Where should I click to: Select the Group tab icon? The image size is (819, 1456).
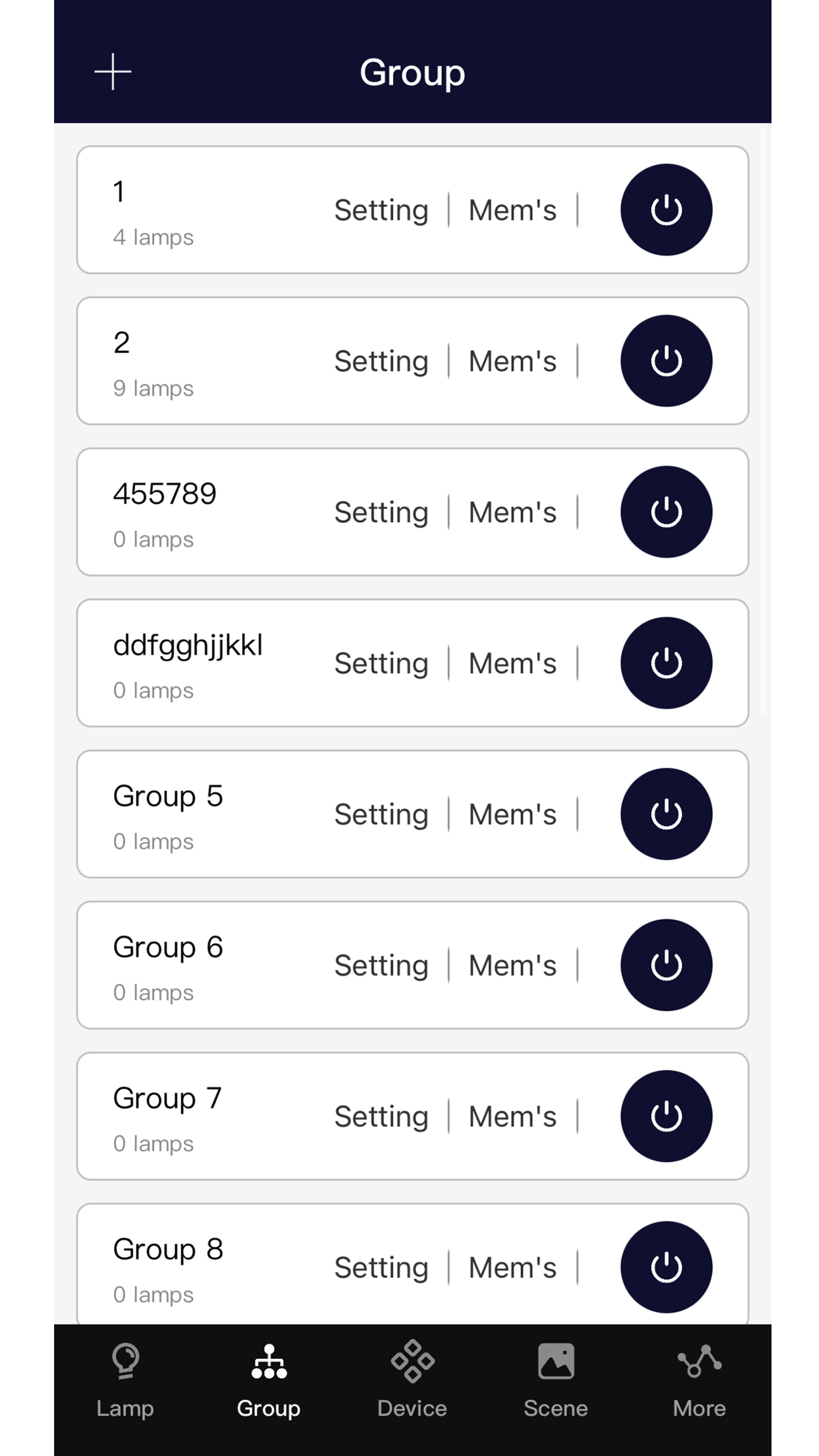(268, 1362)
